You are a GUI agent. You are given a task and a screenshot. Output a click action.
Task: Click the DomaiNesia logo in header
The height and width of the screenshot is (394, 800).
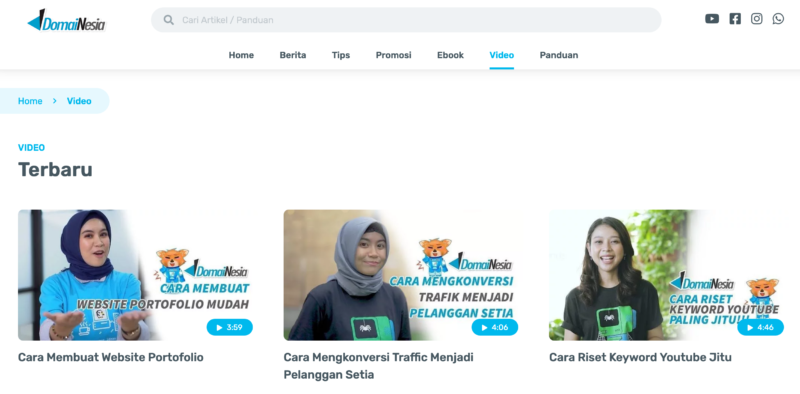[x=66, y=21]
